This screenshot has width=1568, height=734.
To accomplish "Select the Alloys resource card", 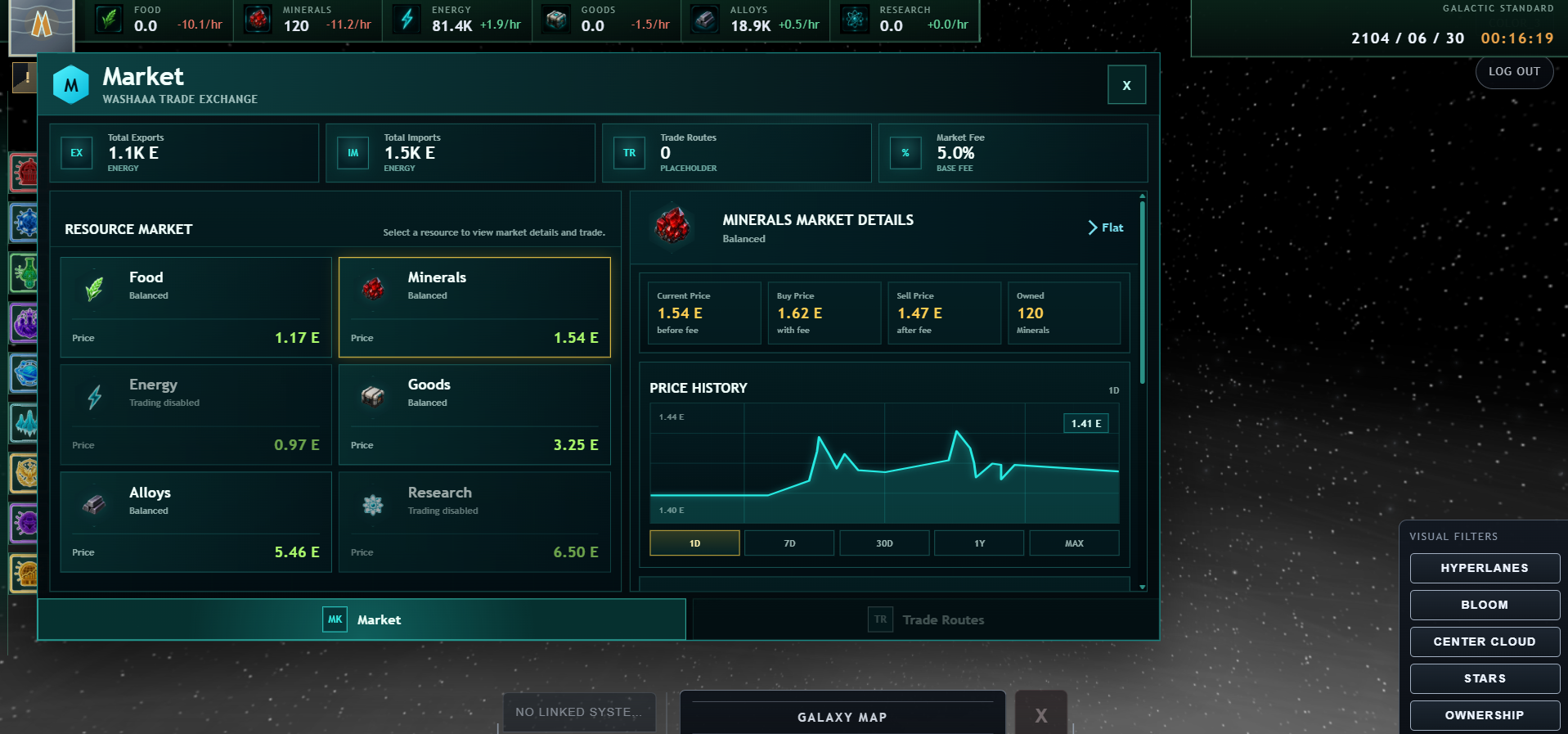I will click(195, 522).
